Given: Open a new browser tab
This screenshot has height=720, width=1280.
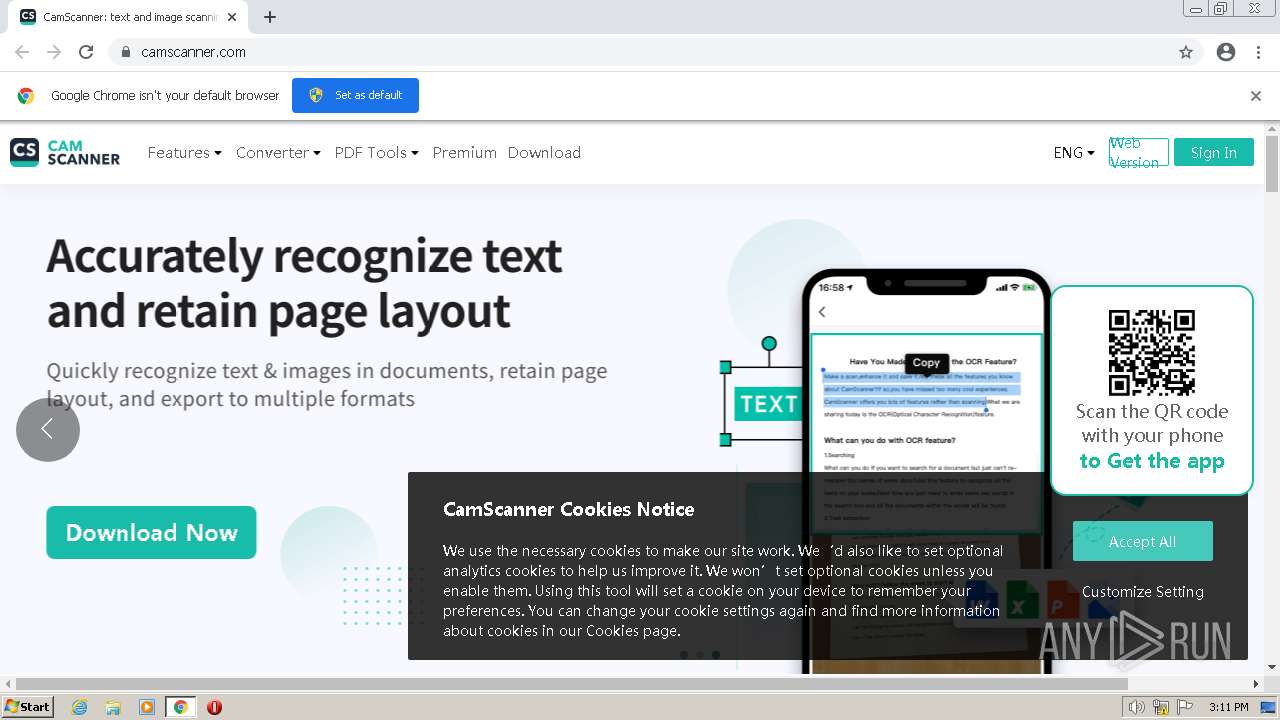Looking at the screenshot, I should click(270, 17).
